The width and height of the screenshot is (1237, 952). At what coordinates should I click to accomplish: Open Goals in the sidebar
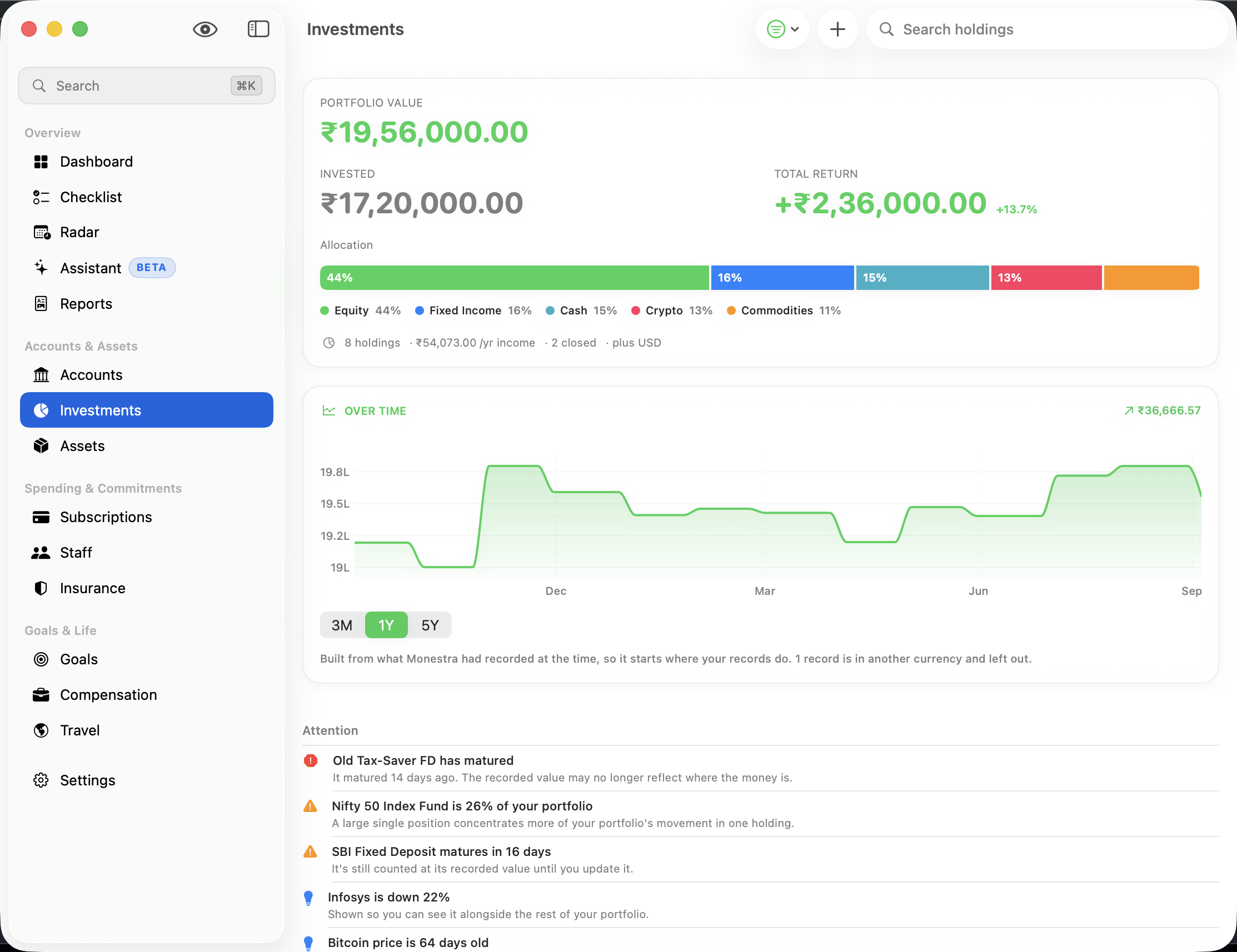147,659
